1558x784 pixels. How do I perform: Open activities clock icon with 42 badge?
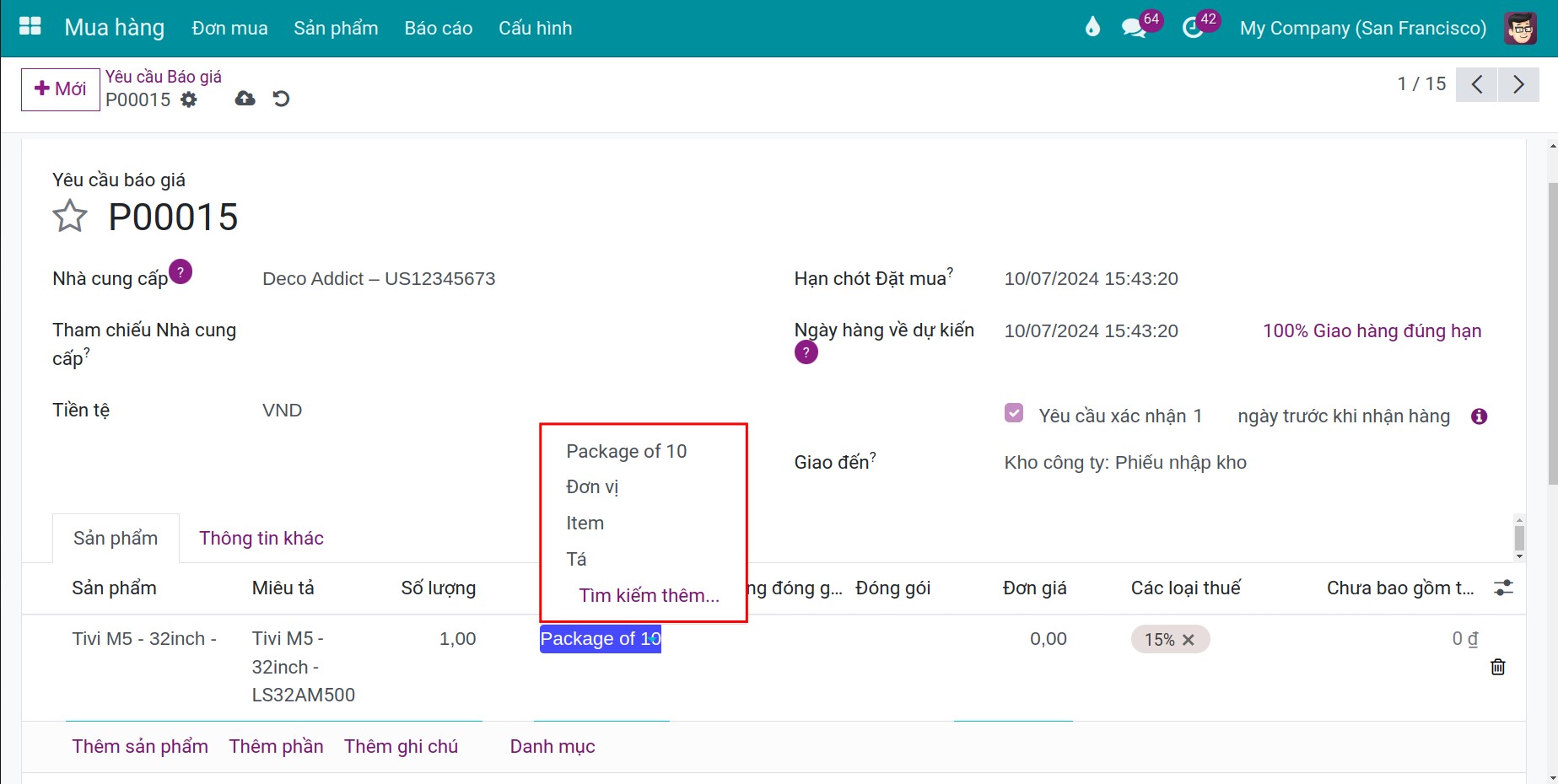pos(1193,28)
